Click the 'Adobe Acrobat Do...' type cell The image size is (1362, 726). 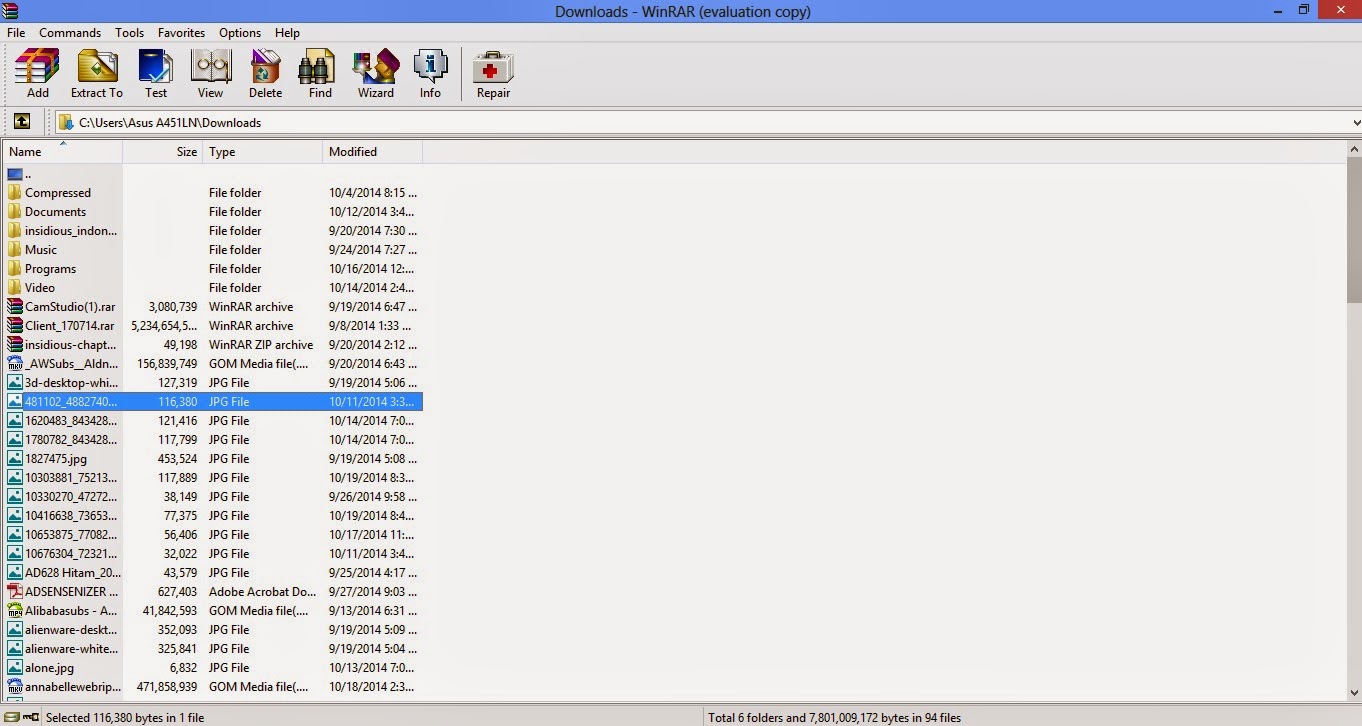(260, 592)
